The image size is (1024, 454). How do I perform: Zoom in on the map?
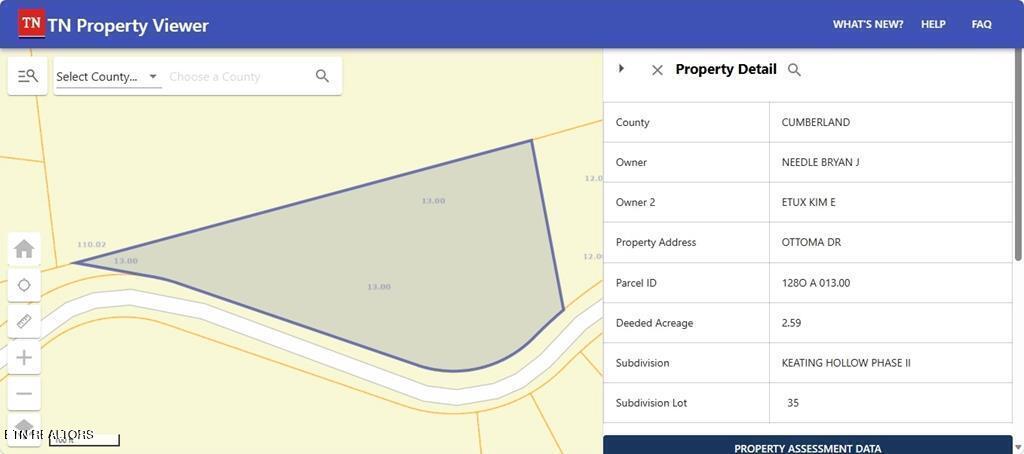pos(24,357)
